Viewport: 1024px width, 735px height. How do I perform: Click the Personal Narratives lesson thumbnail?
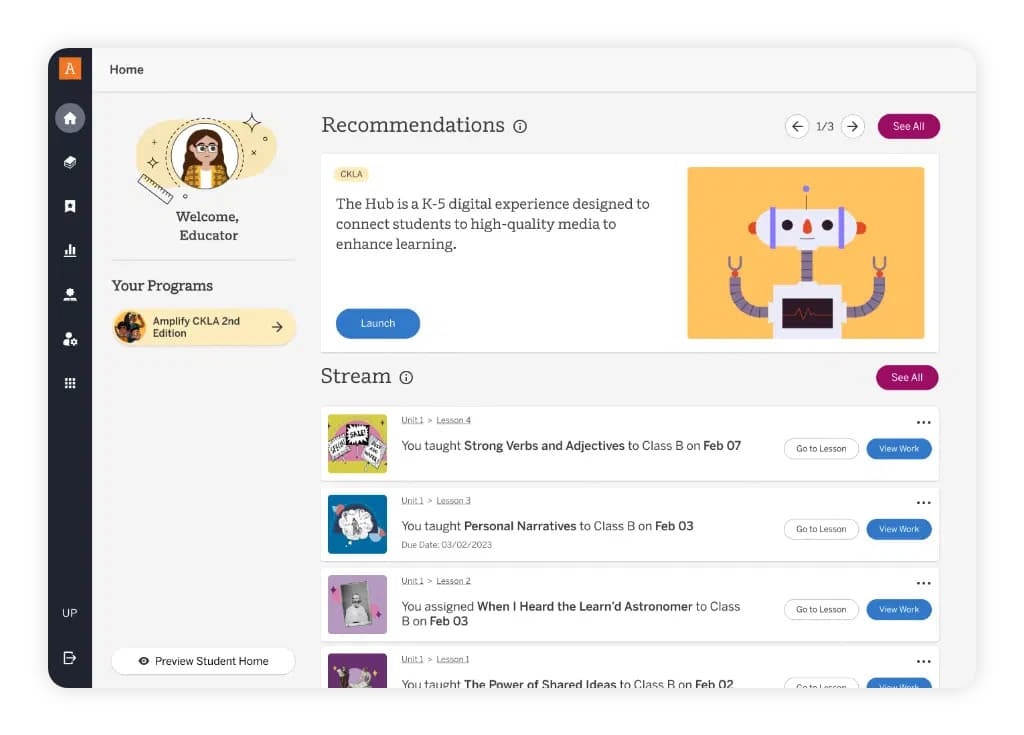pyautogui.click(x=357, y=524)
